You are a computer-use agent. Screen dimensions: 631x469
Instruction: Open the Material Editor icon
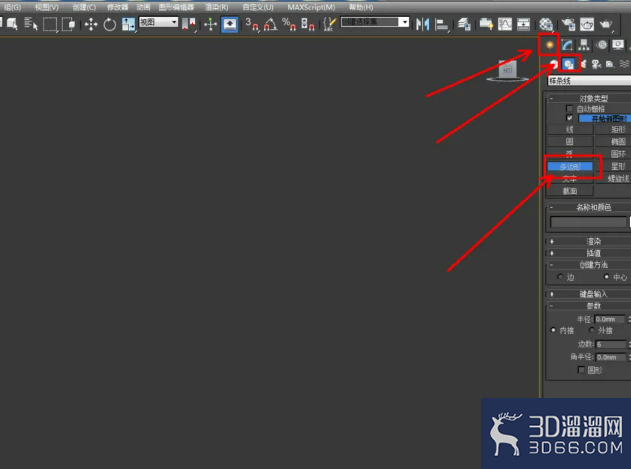pos(546,25)
